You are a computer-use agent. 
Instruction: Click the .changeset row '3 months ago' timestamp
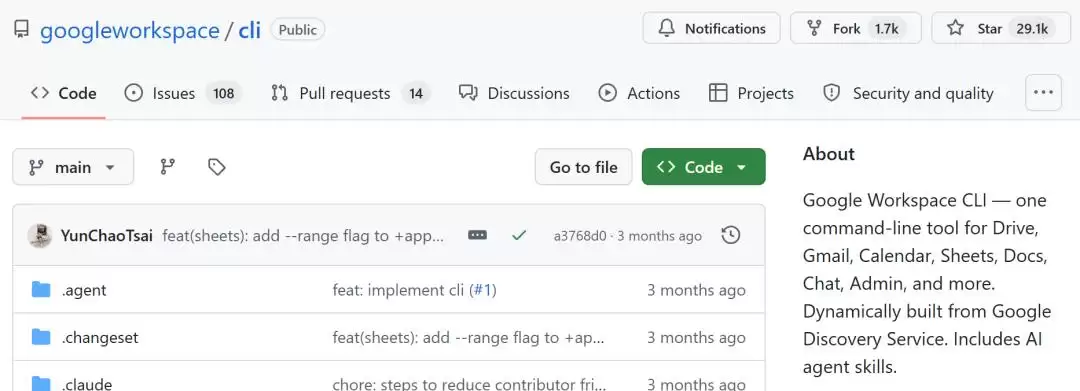[x=696, y=338]
